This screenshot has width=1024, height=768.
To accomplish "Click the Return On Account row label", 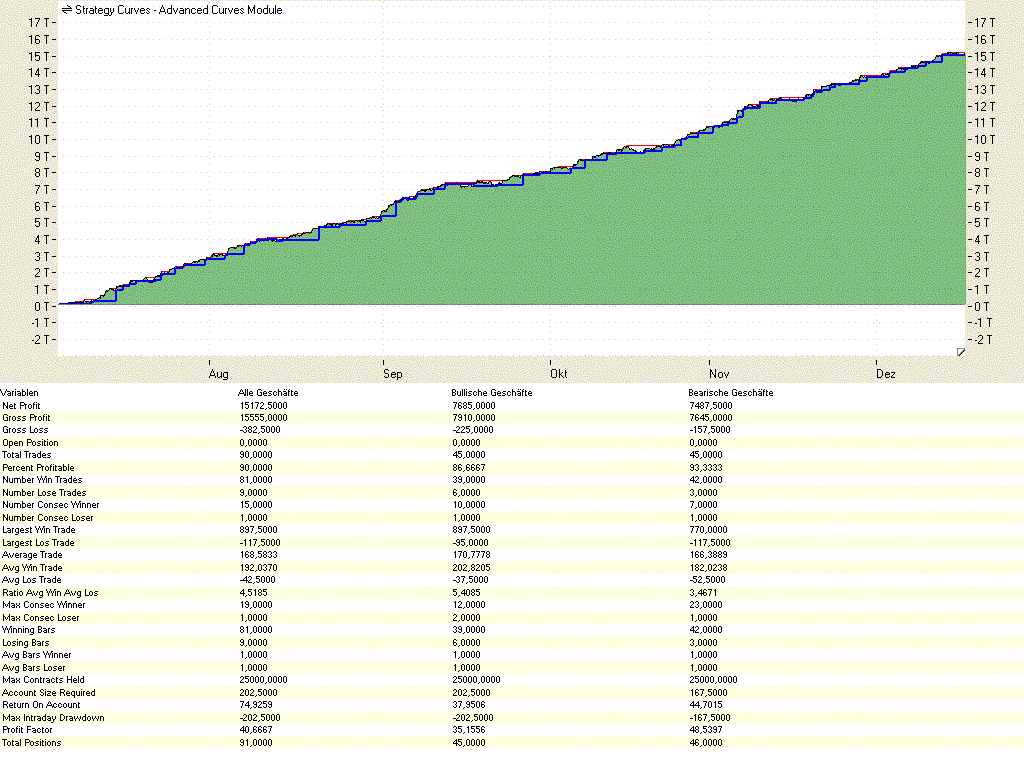I will tap(41, 705).
